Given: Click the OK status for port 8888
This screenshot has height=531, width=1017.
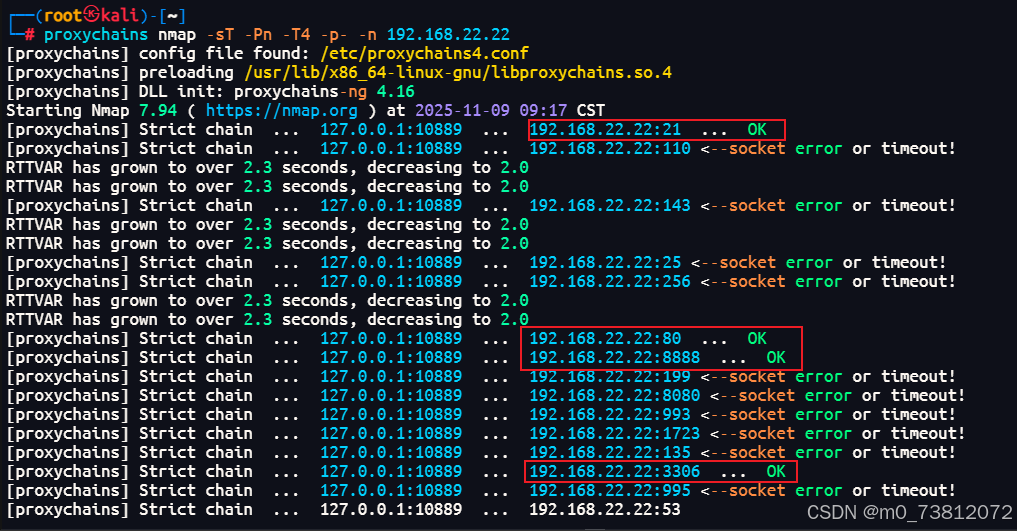Looking at the screenshot, I should pos(776,357).
